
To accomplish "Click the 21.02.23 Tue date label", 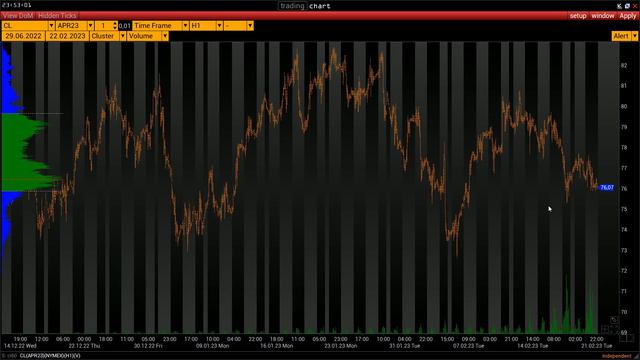I will tap(597, 346).
